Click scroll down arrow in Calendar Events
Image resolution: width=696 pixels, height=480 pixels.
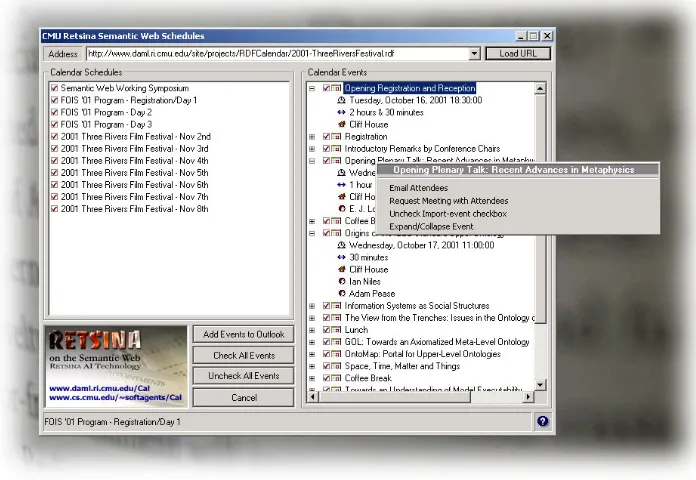(540, 385)
